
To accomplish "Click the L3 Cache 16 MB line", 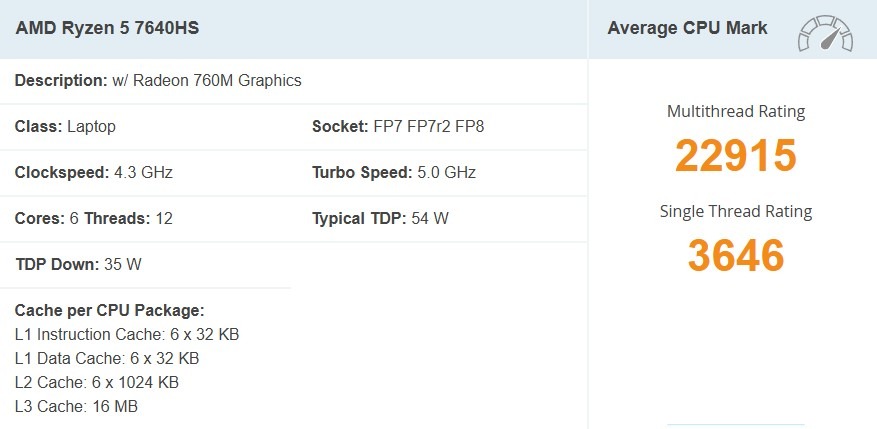I will tap(76, 406).
